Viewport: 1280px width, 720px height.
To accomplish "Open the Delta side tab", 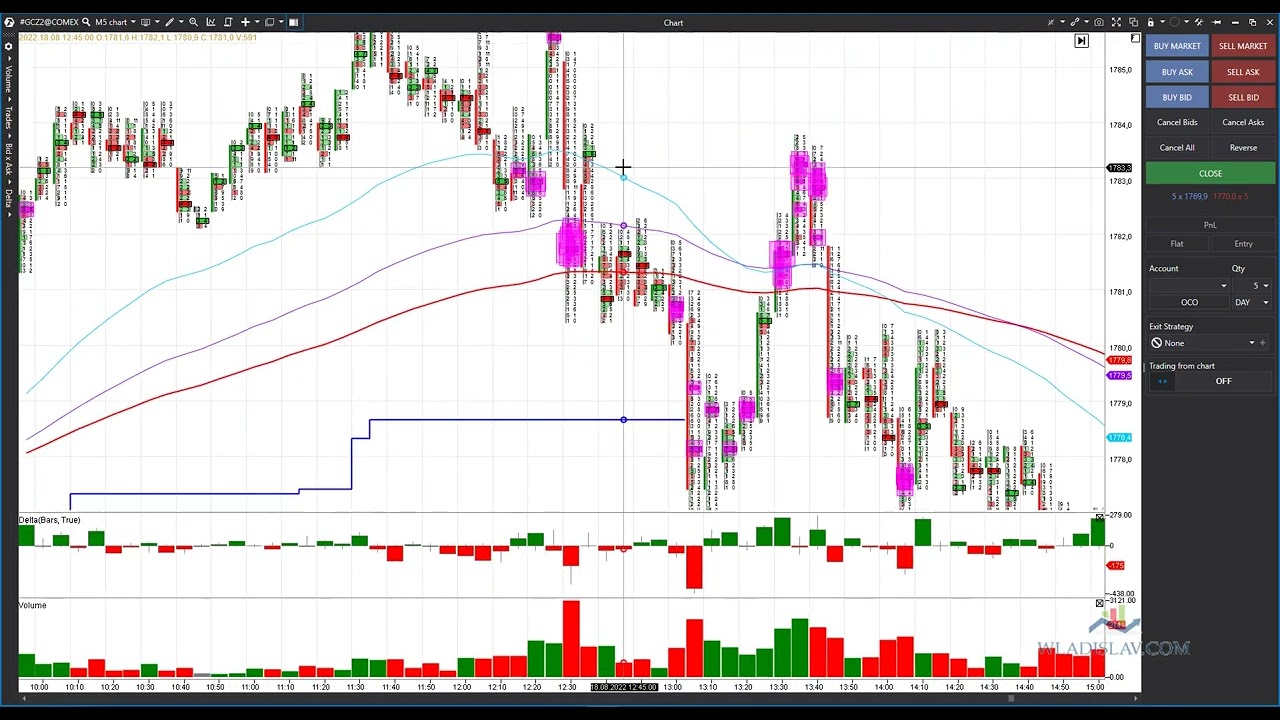I will pos(9,198).
